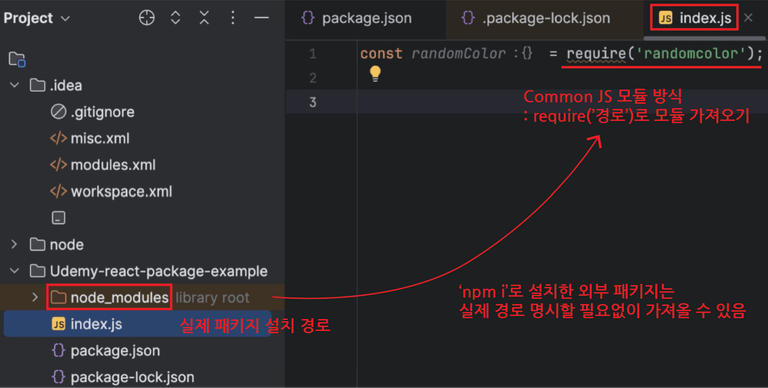Click the node folder icon
Image resolution: width=768 pixels, height=388 pixels.
(x=37, y=244)
